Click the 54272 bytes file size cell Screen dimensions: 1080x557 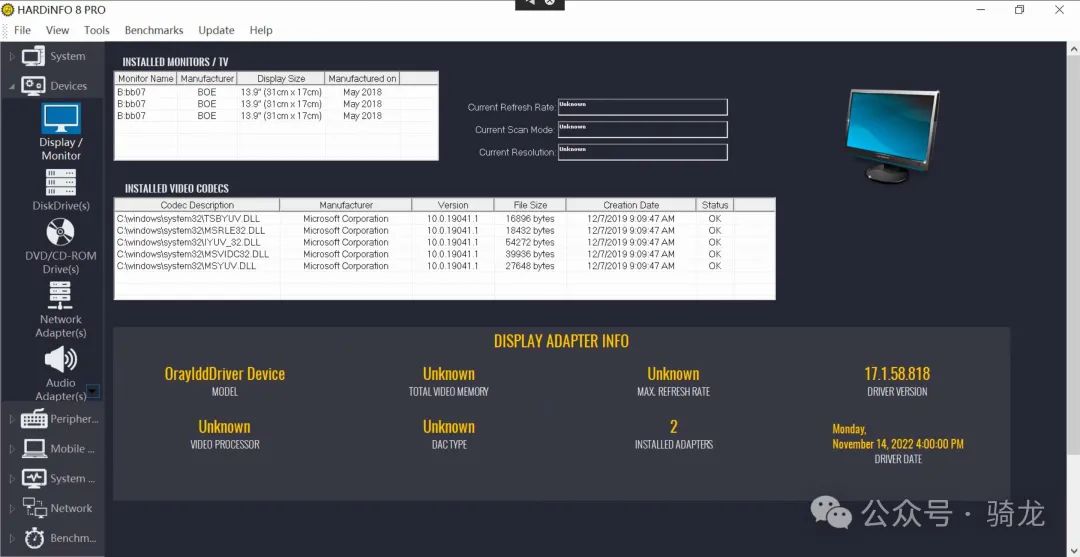[x=530, y=242]
